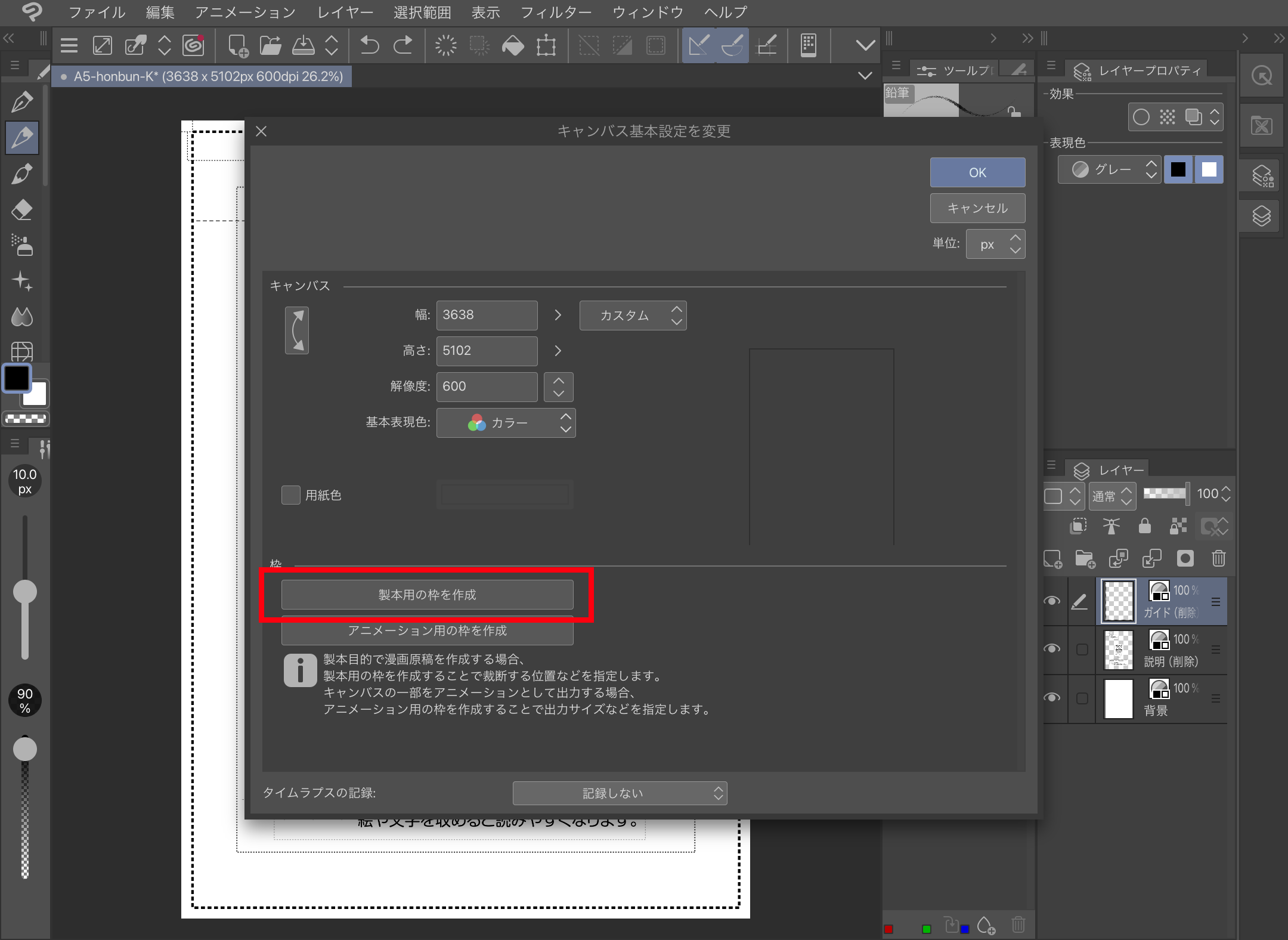
Task: Toggle tone effect dots in Layer Property
Action: click(1167, 117)
